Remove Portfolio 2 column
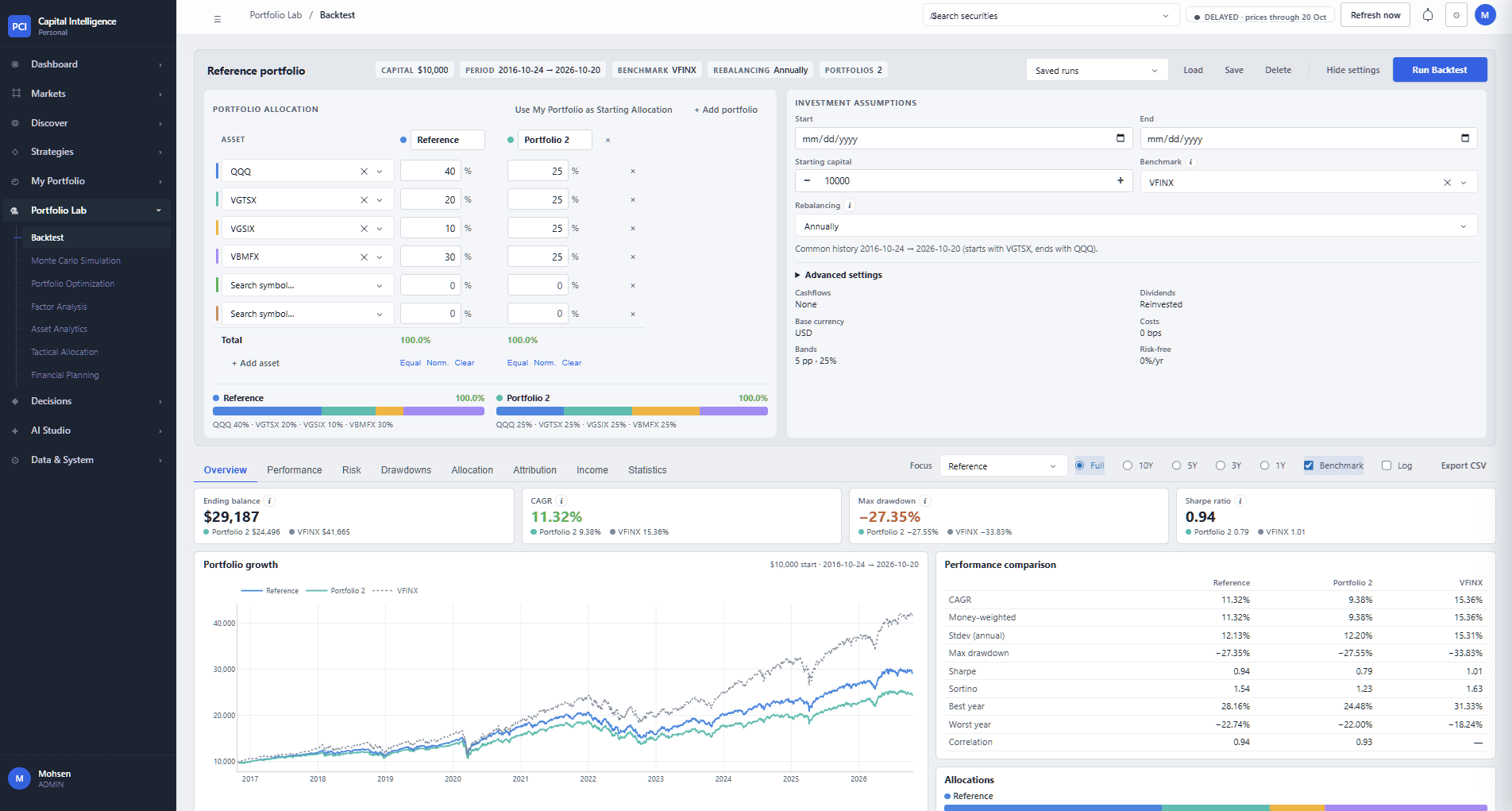The height and width of the screenshot is (811, 1512). coord(608,140)
